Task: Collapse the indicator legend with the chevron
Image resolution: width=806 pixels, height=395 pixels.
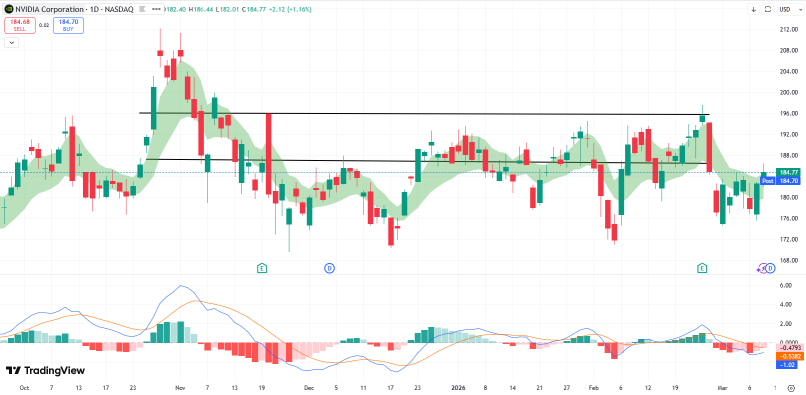Action: point(11,43)
